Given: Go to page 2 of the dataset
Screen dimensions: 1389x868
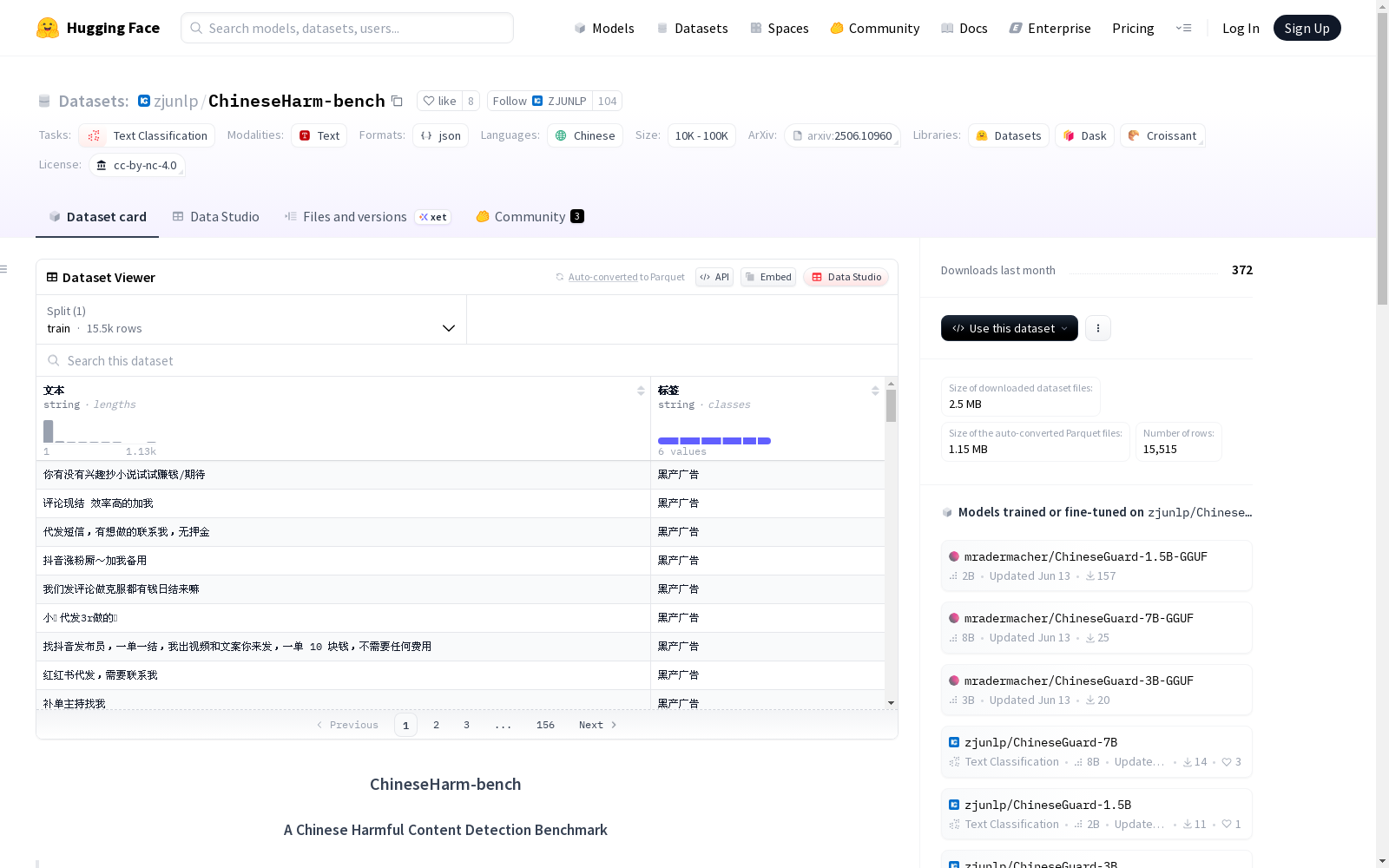Looking at the screenshot, I should (x=436, y=725).
